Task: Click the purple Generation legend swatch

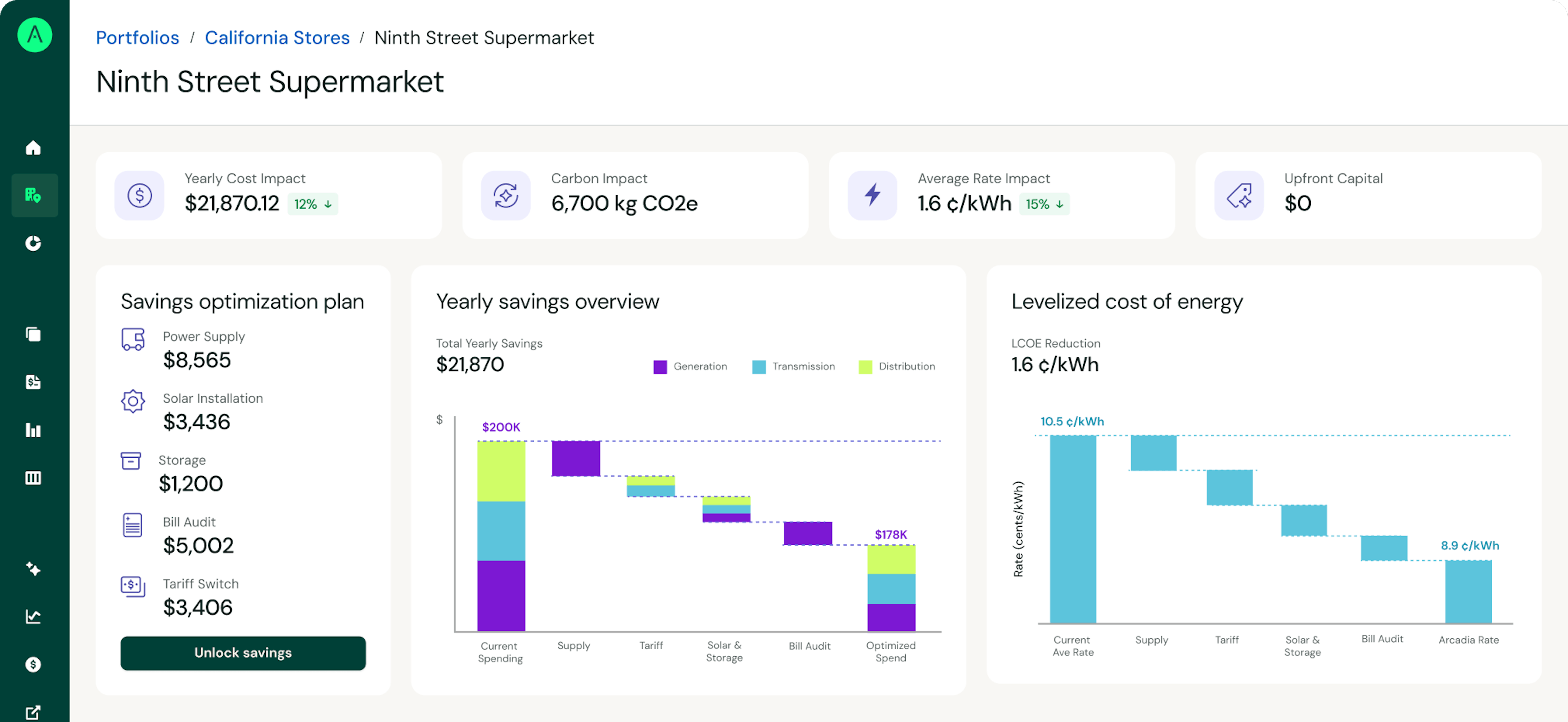Action: 660,366
